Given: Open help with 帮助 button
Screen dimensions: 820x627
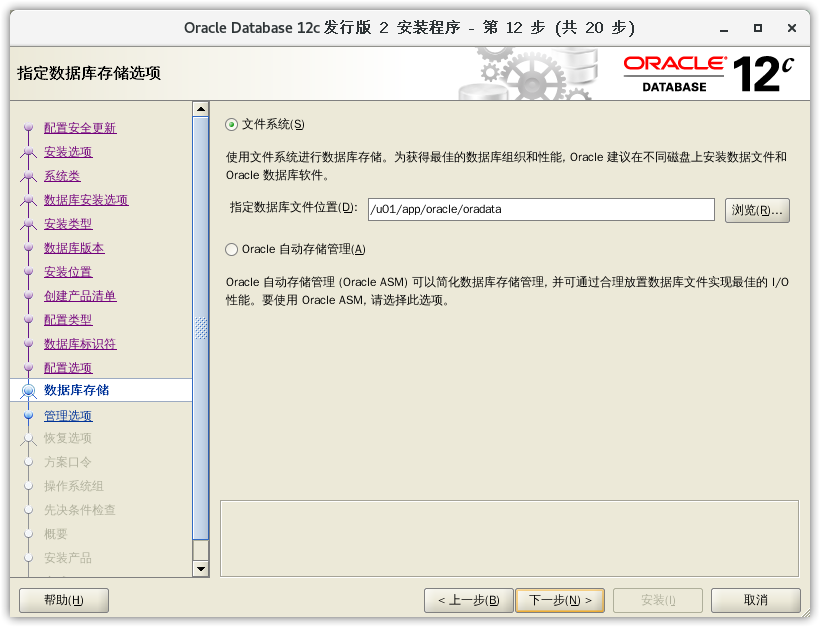Looking at the screenshot, I should pos(64,600).
